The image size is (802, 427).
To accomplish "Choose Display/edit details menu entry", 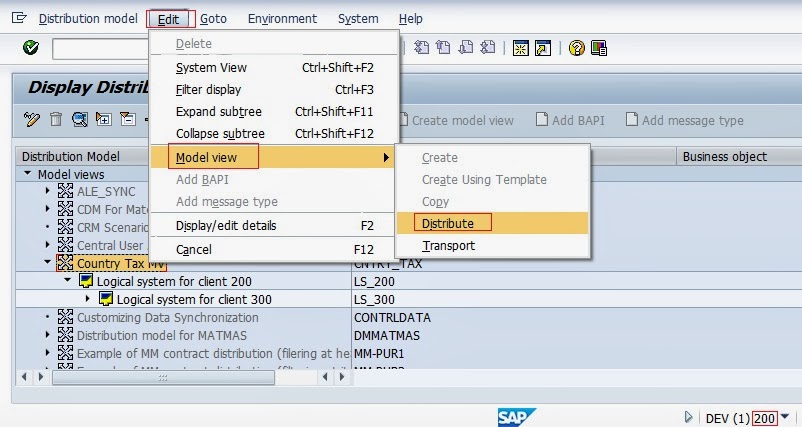I will [275, 226].
